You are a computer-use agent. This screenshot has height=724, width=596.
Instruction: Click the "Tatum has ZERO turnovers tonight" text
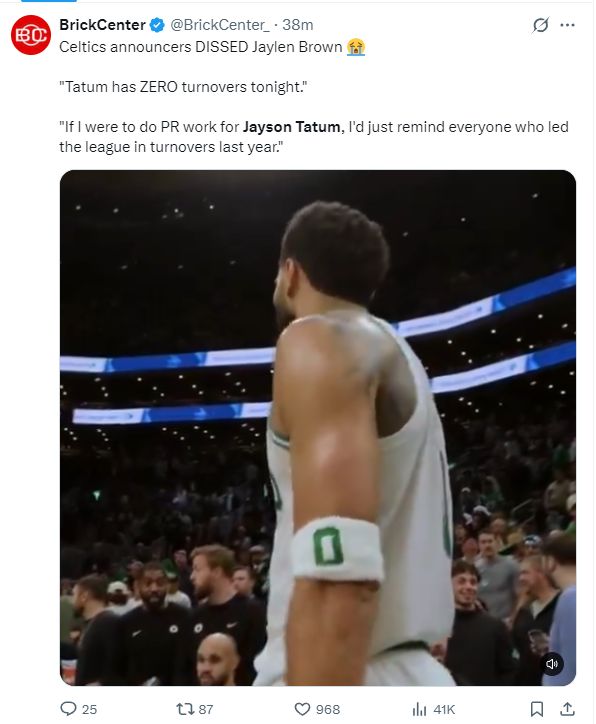[183, 87]
